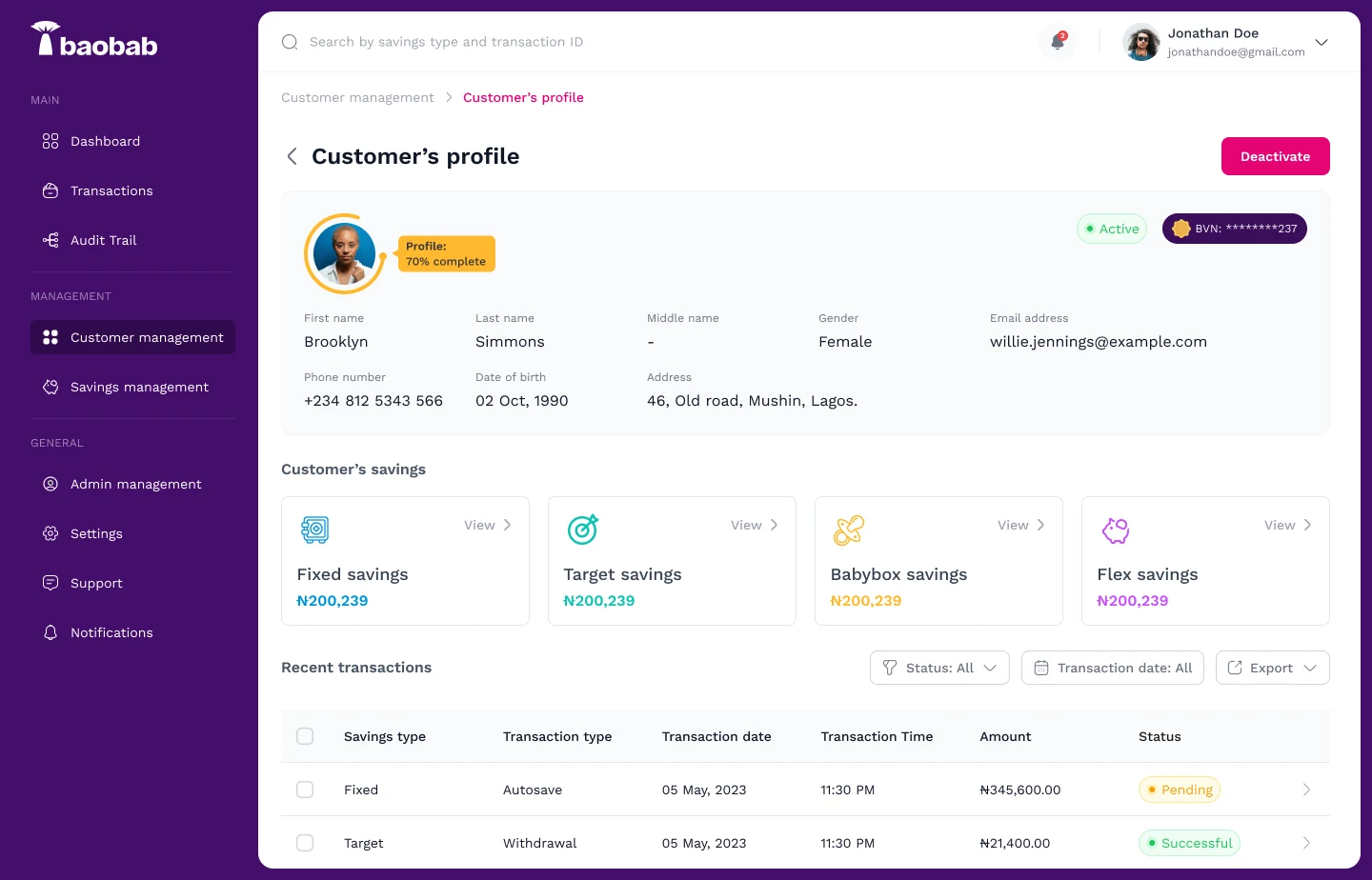Screen dimensions: 1372x880
Task: Click the Target savings bullseye icon
Action: pyautogui.click(x=582, y=530)
